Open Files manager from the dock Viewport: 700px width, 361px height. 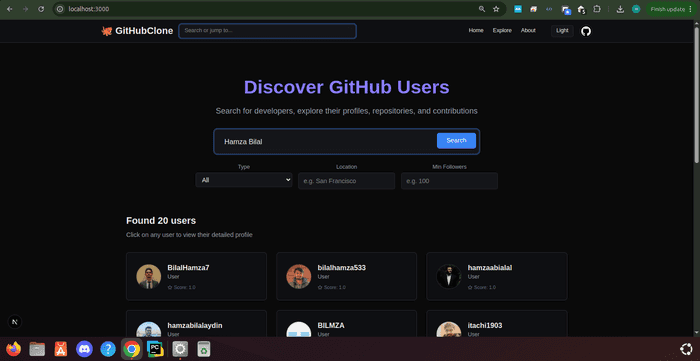point(37,349)
